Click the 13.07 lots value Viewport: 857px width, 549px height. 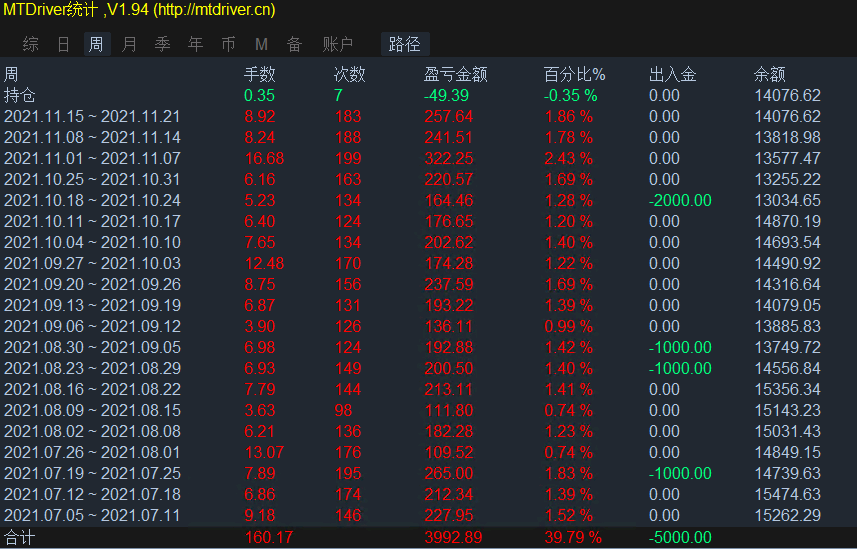tap(265, 452)
